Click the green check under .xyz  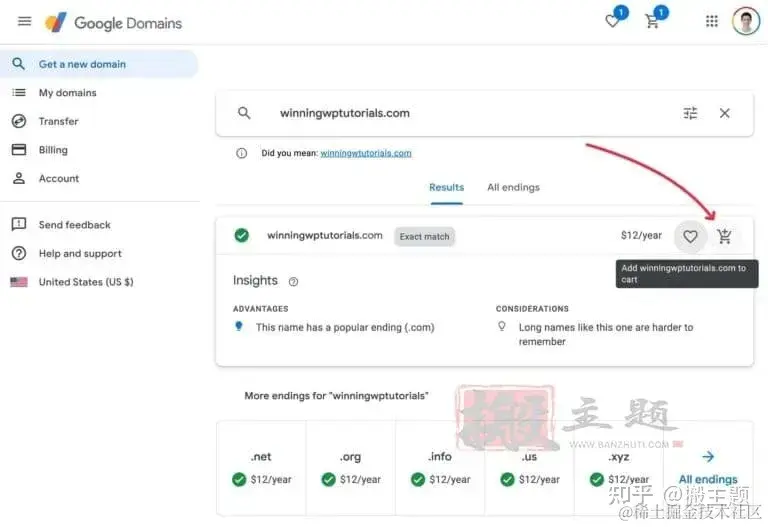click(597, 479)
